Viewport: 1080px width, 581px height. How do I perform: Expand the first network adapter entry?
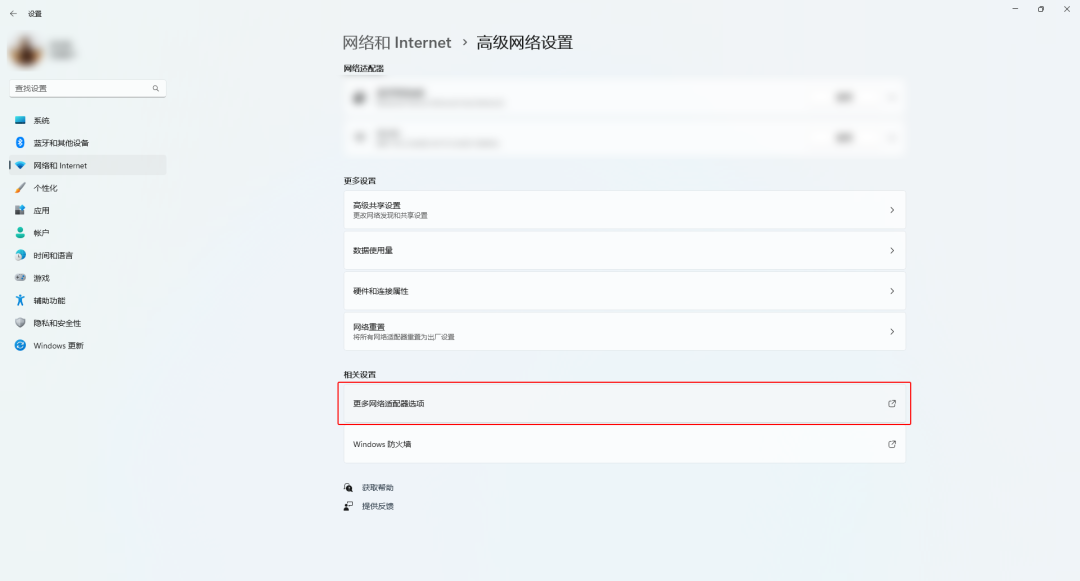(890, 97)
